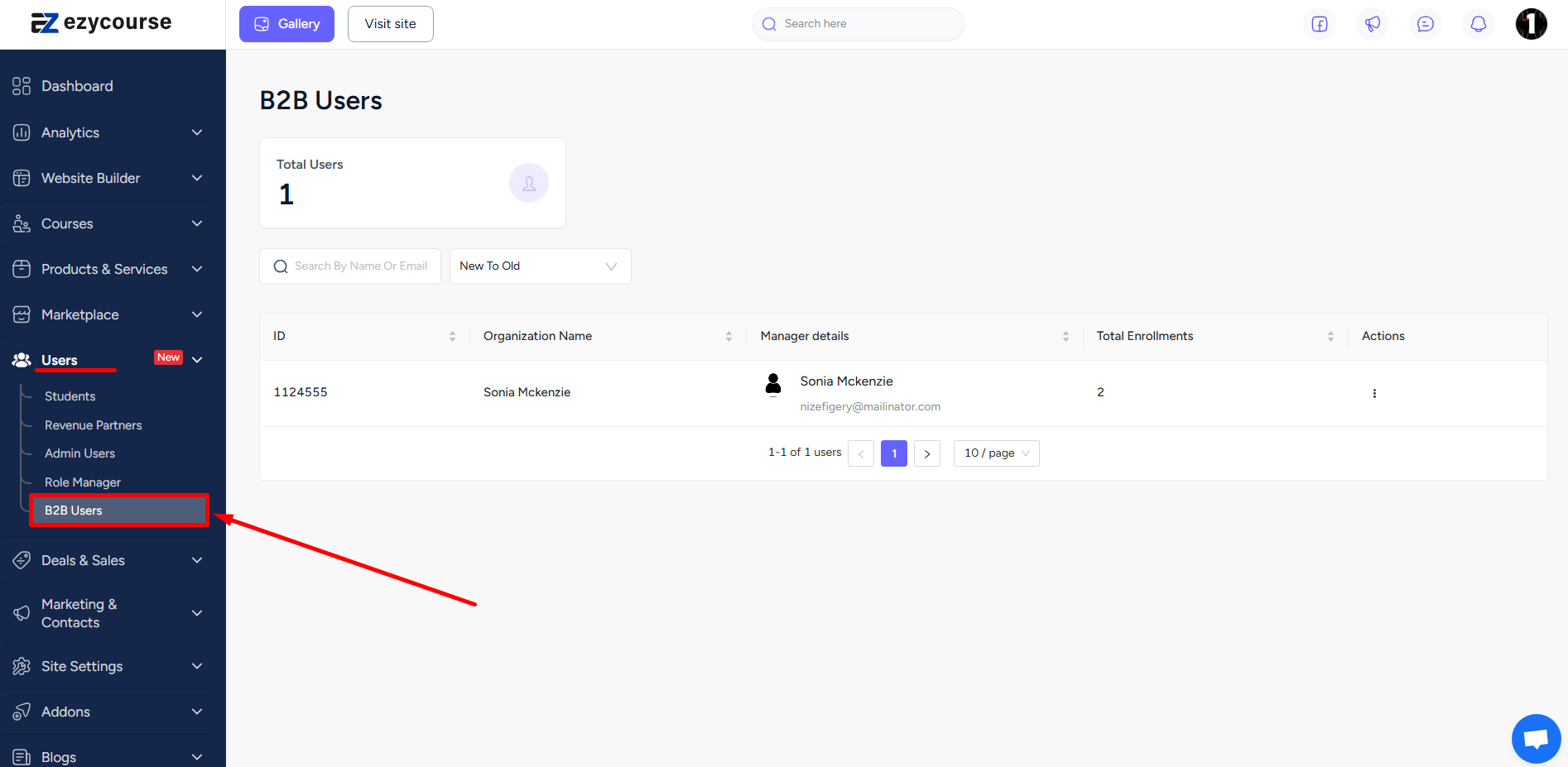Click the manager avatar for Sonia Mckenzie
The width and height of the screenshot is (1568, 767).
773,384
